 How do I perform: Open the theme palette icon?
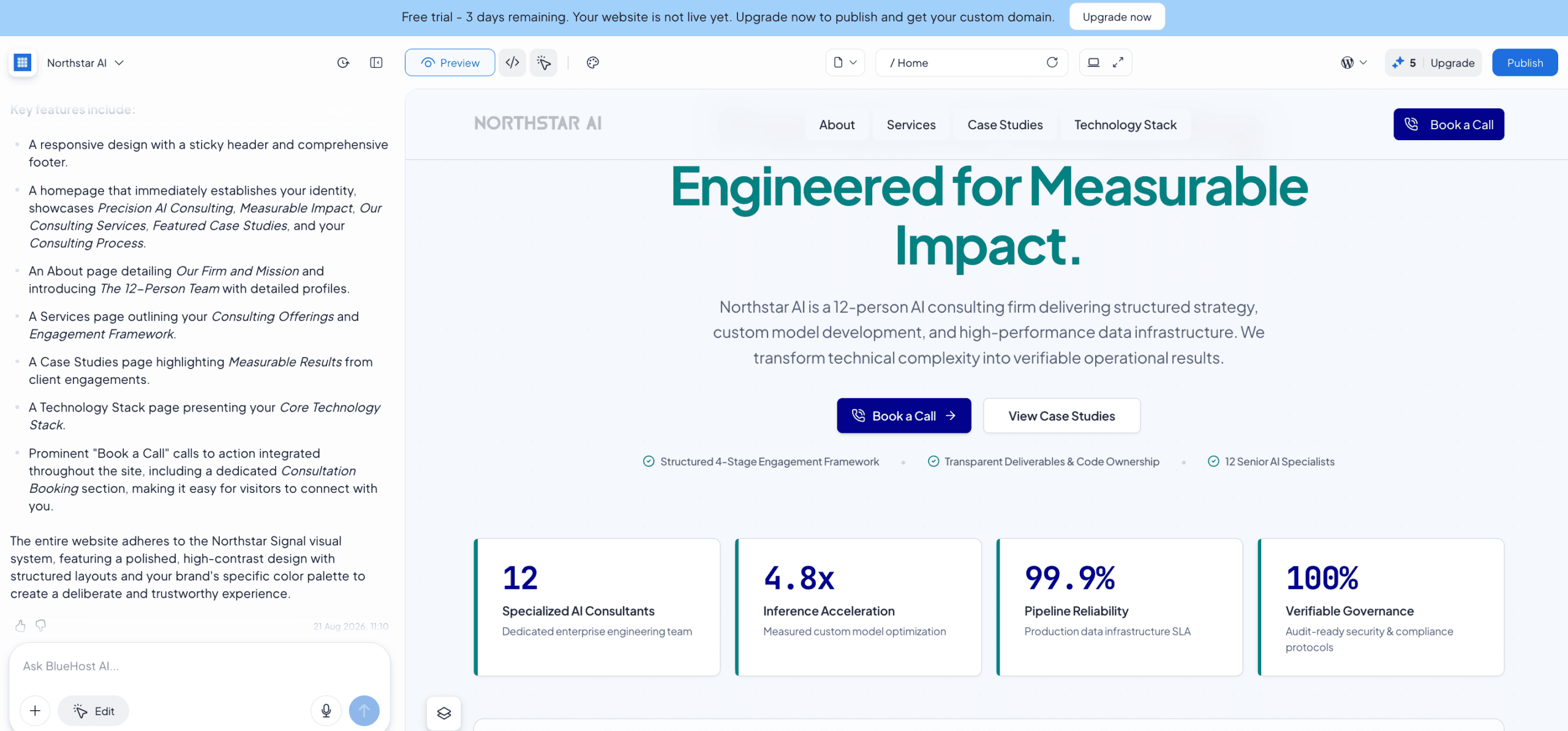pyautogui.click(x=592, y=62)
